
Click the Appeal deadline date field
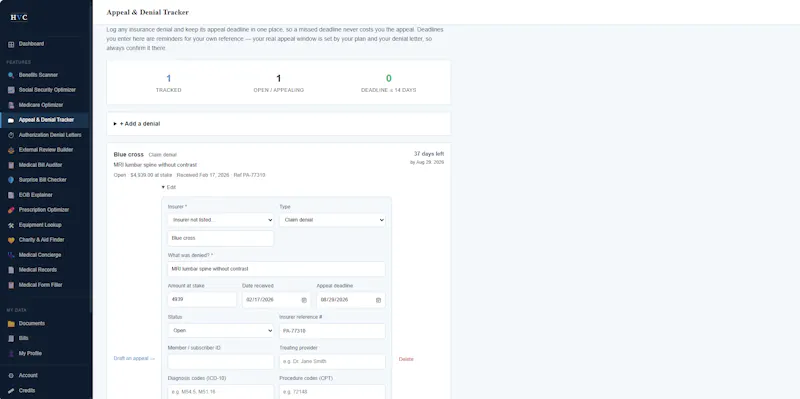click(351, 300)
